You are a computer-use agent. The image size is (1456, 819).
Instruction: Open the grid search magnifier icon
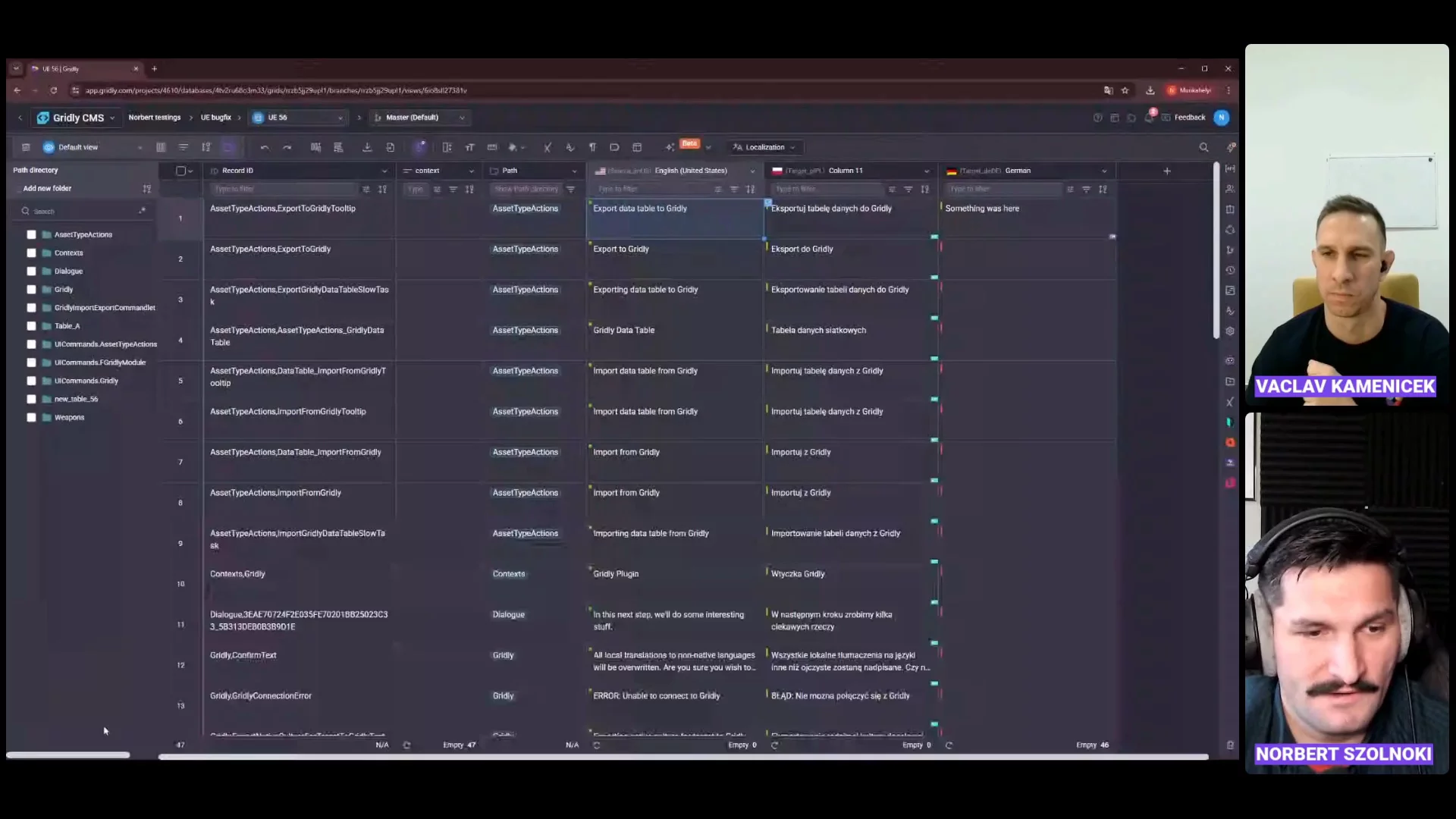(x=1203, y=147)
